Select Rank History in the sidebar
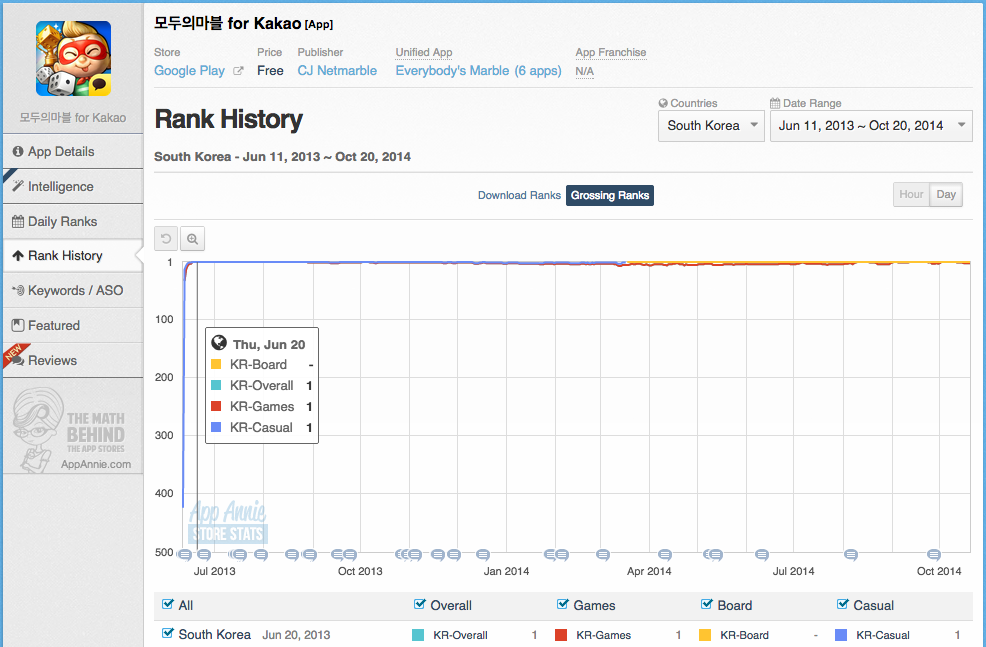Screen dimensions: 986x647 (x=73, y=256)
